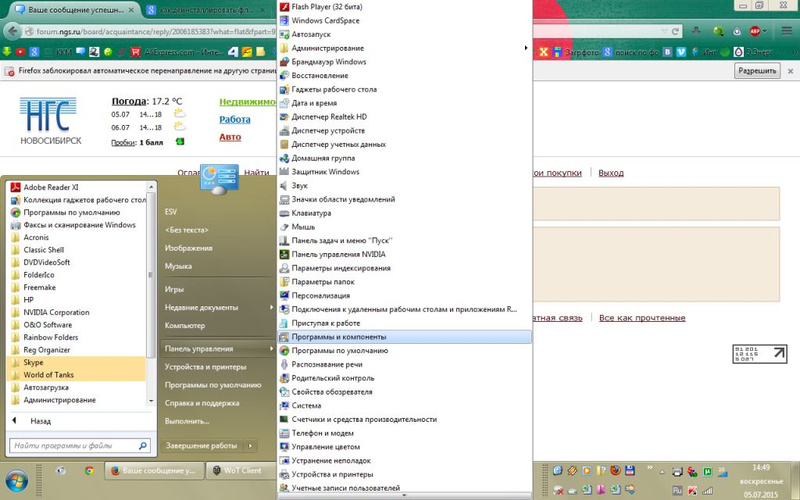Switch to the Ваше сообщение успешно browser tab
Viewport: 800px width, 500px height.
[74, 10]
